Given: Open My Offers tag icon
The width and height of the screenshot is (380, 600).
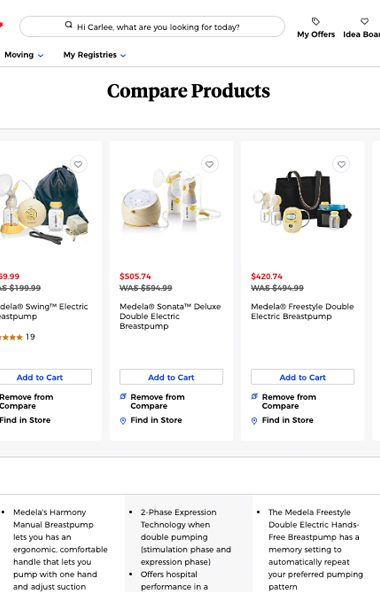Looking at the screenshot, I should pos(315,21).
